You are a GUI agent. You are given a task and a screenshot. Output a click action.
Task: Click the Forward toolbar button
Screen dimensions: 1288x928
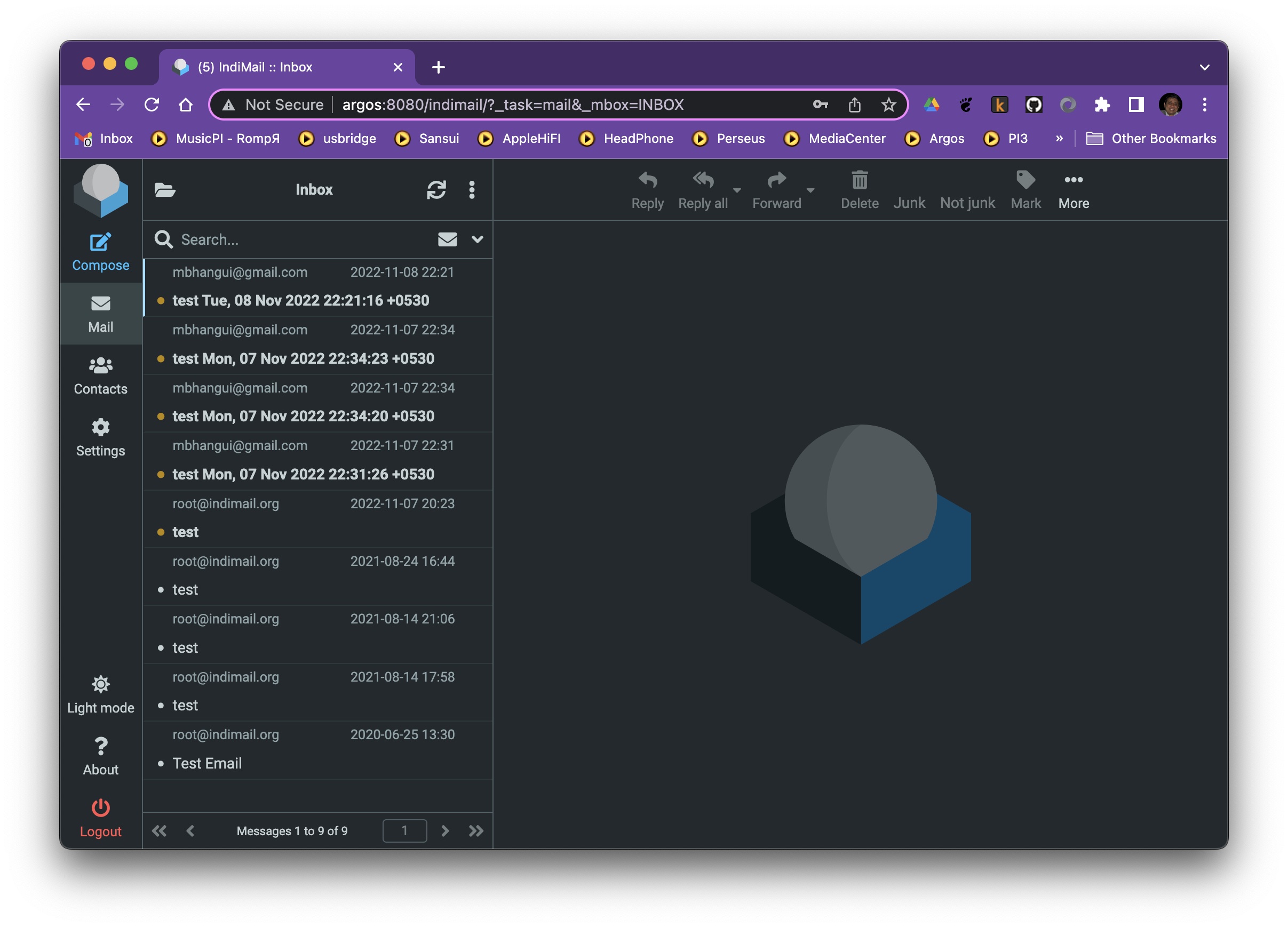click(x=776, y=190)
